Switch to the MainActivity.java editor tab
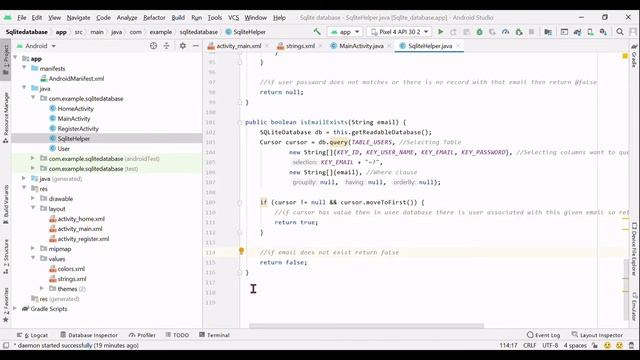 click(361, 46)
